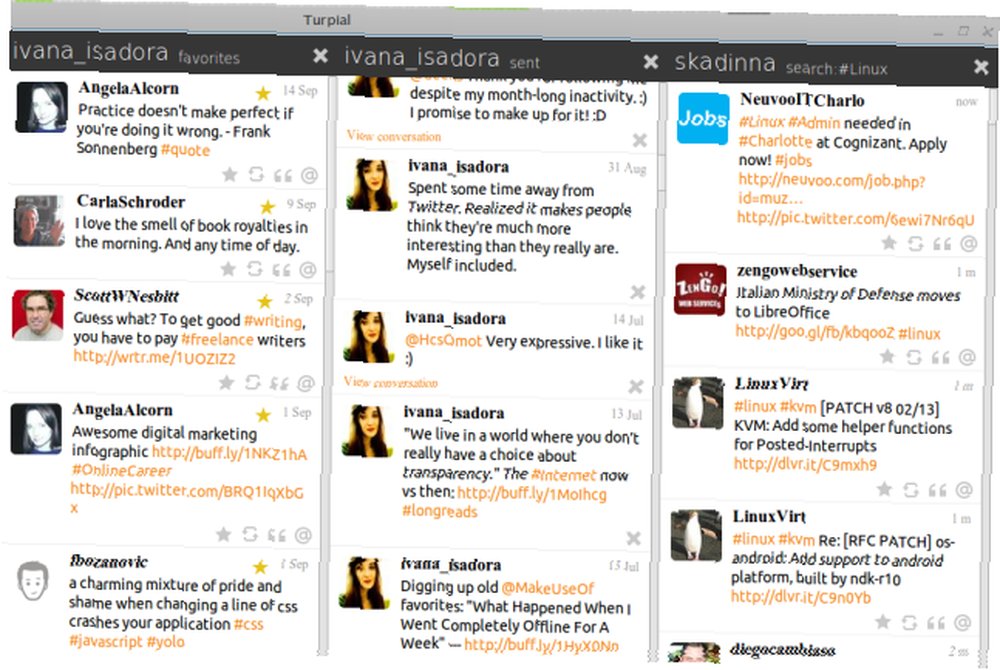Delete the @HcsQmot 'Very expressive' tweet

pos(636,386)
